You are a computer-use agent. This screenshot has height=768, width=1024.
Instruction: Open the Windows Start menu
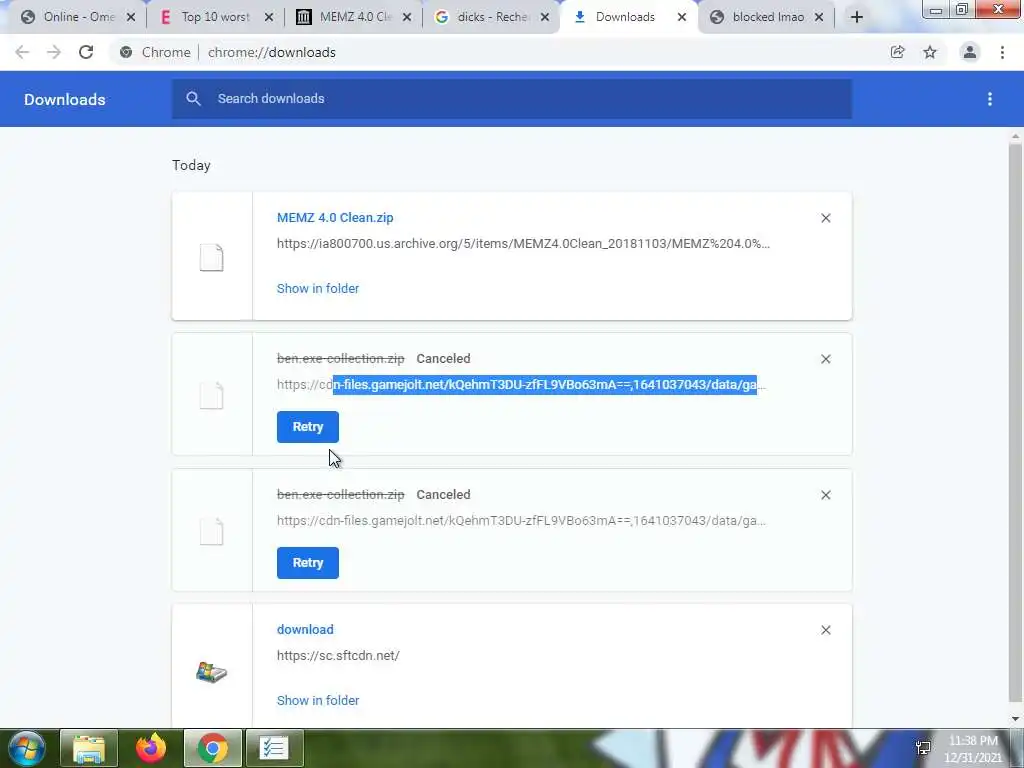click(26, 748)
